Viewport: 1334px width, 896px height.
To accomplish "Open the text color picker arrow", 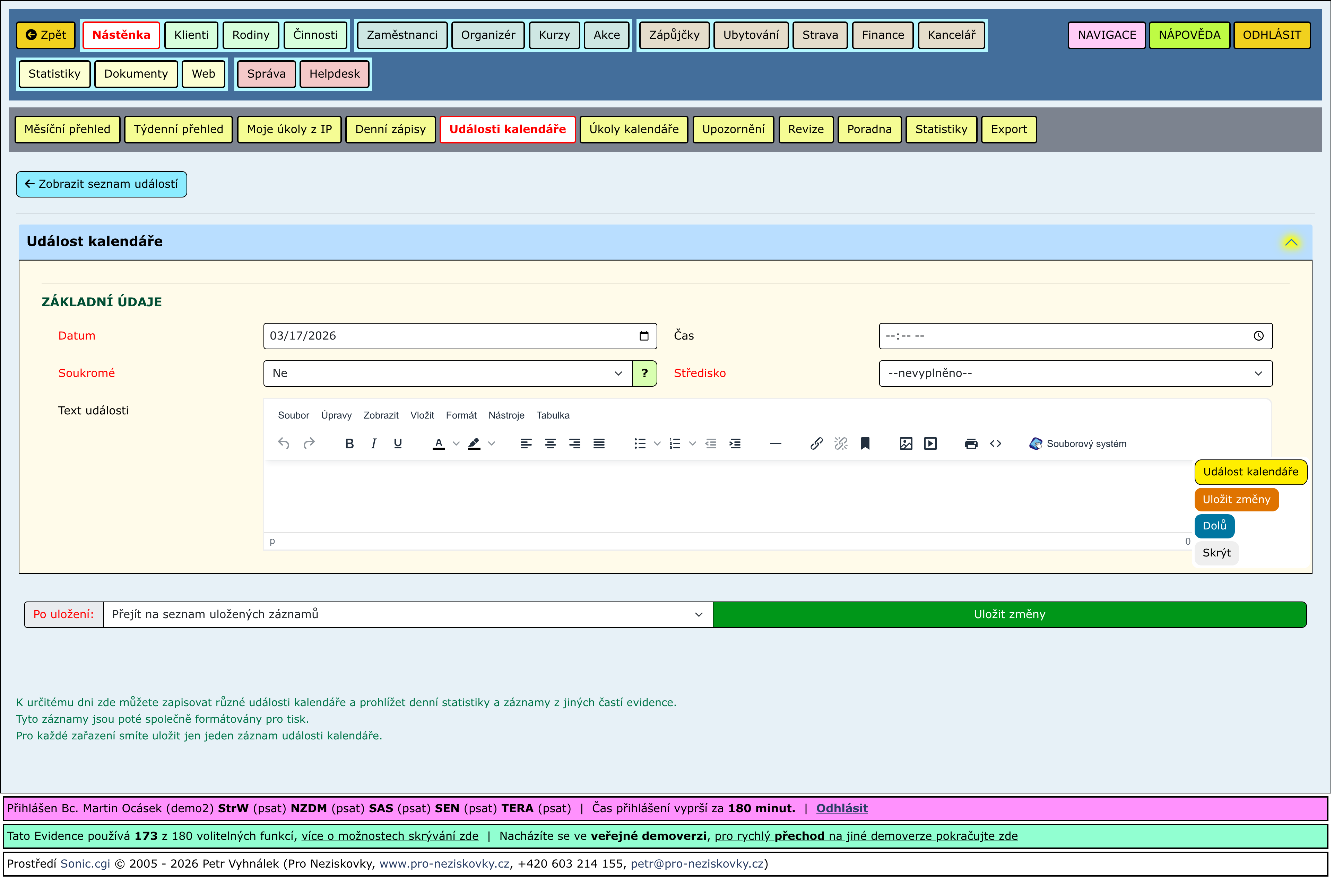I will click(x=456, y=444).
